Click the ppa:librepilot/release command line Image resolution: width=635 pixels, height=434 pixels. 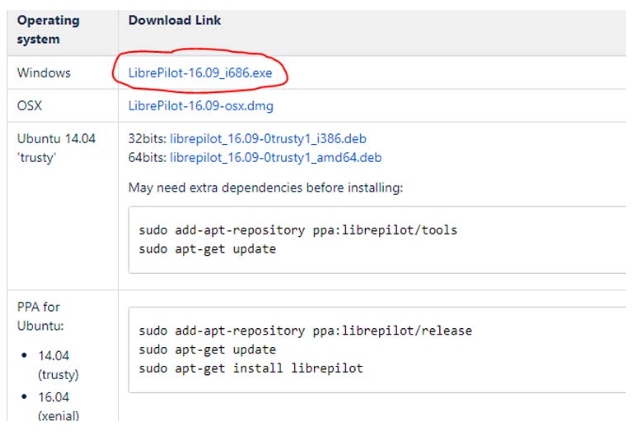[305, 331]
